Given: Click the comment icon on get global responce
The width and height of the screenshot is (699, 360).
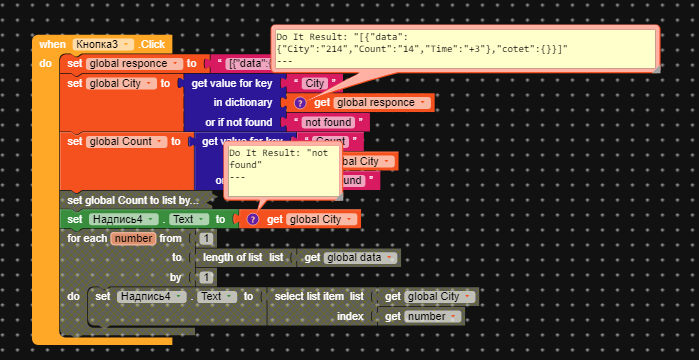Looking at the screenshot, I should coord(300,103).
